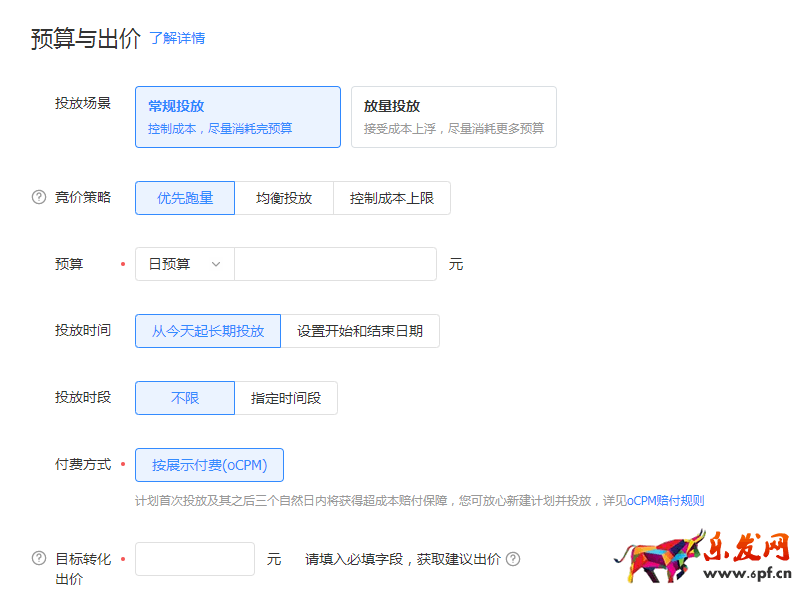
Task: Click help icon beside 目标转化出价
Action: point(39,558)
